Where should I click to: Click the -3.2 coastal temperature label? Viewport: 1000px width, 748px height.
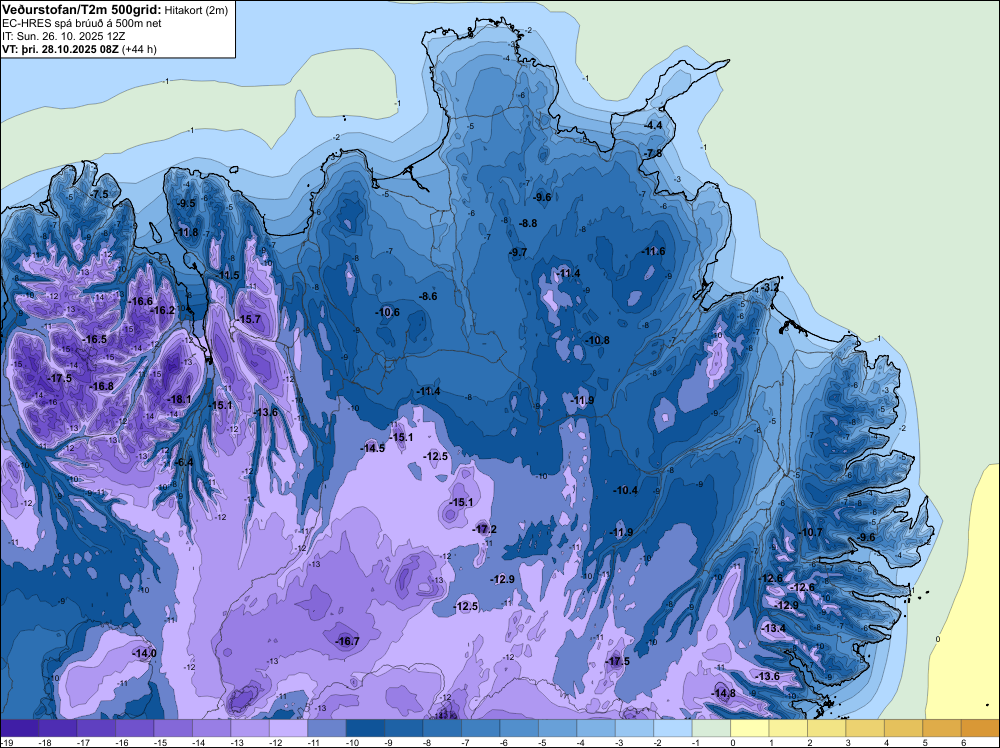(x=770, y=288)
